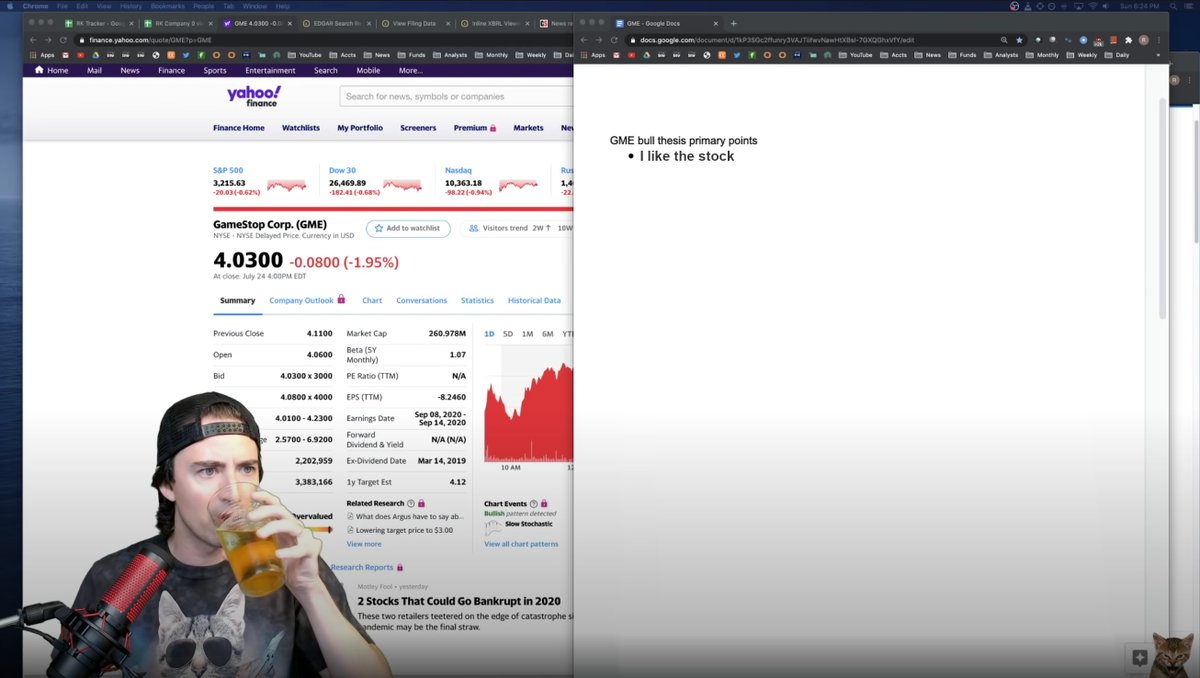Open the Daily bookmark folder in Docs window

tap(1116, 55)
